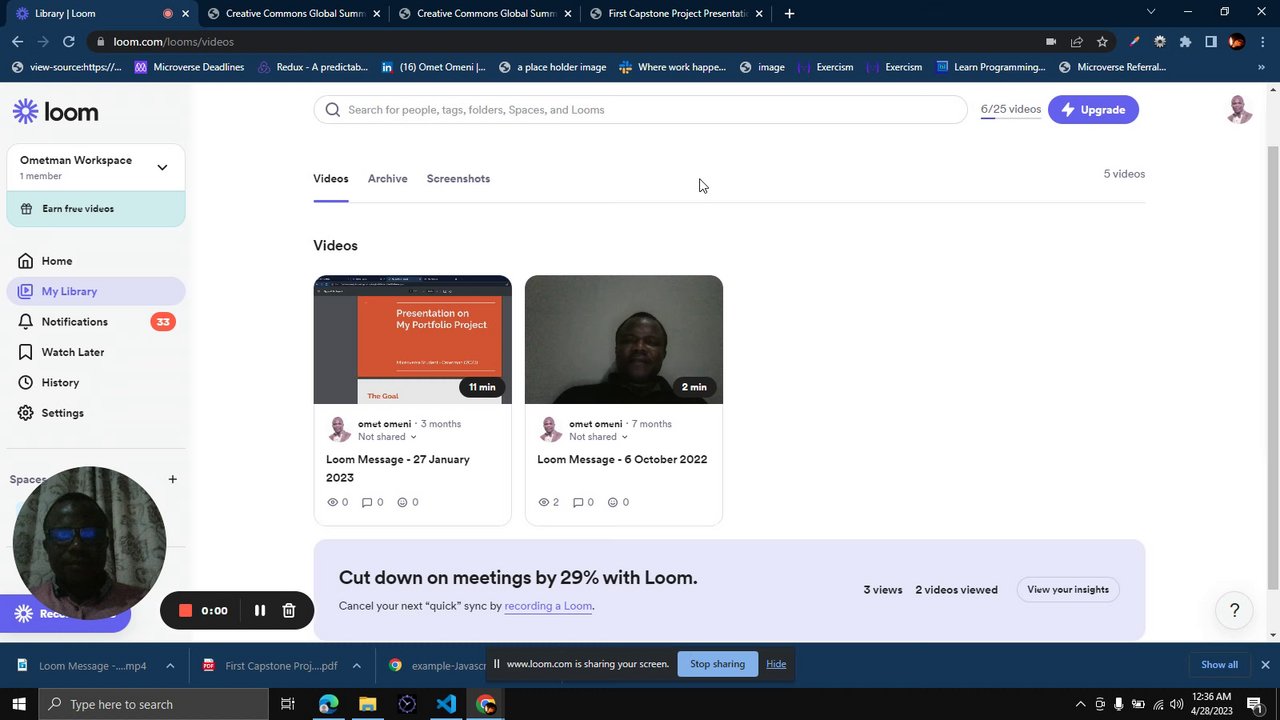Open Not shared dropdown on 6 October video
Image resolution: width=1280 pixels, height=720 pixels.
click(598, 437)
